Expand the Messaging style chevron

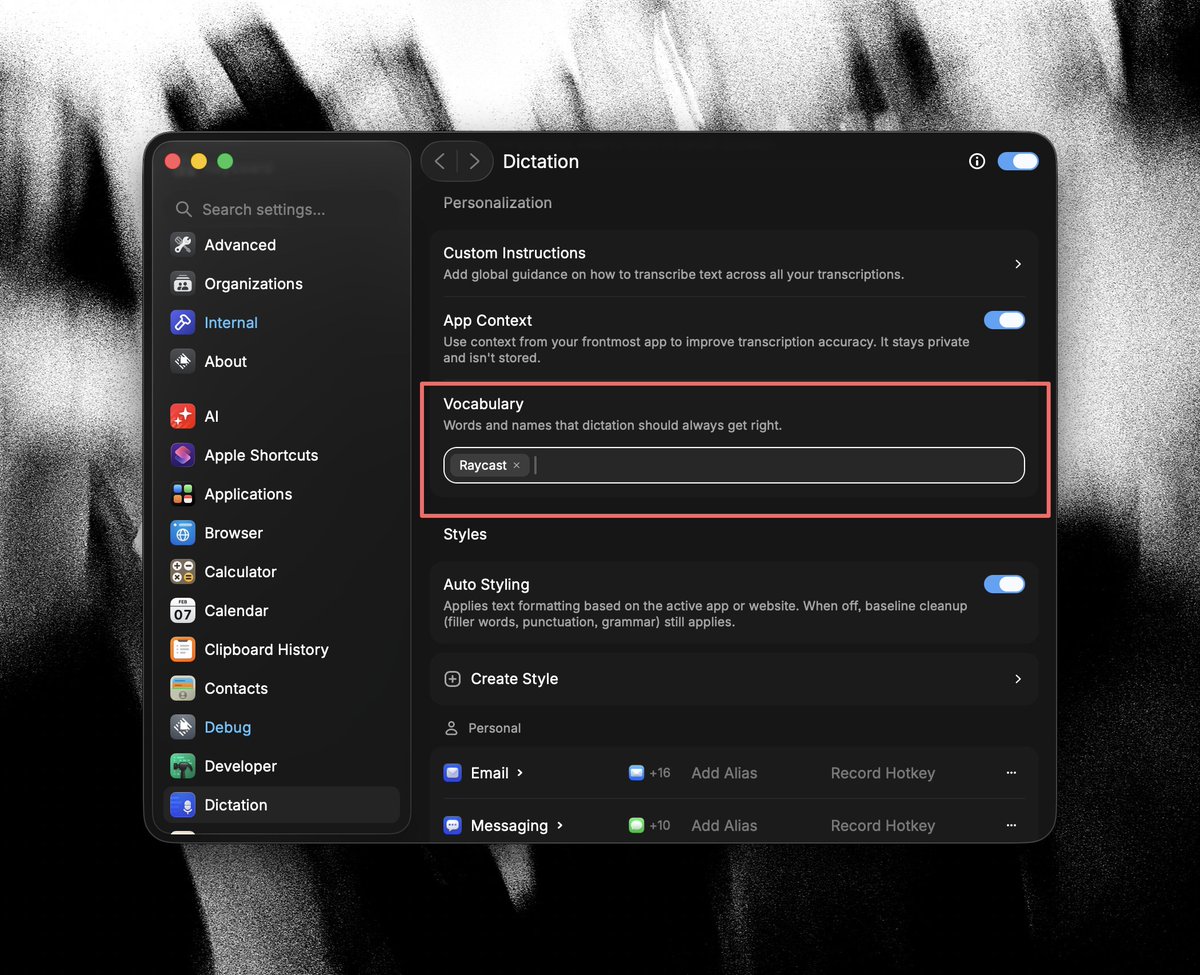point(559,826)
